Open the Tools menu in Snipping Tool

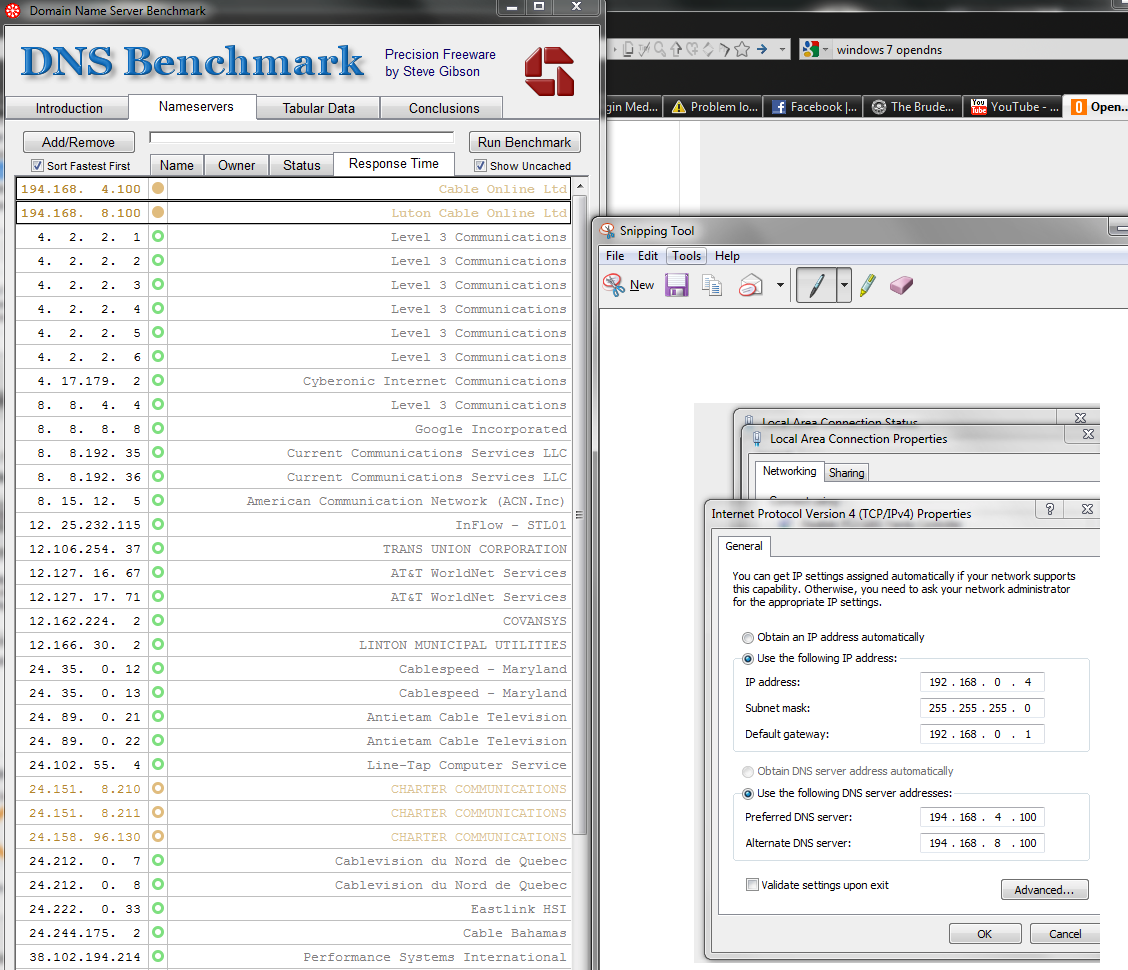pyautogui.click(x=686, y=255)
